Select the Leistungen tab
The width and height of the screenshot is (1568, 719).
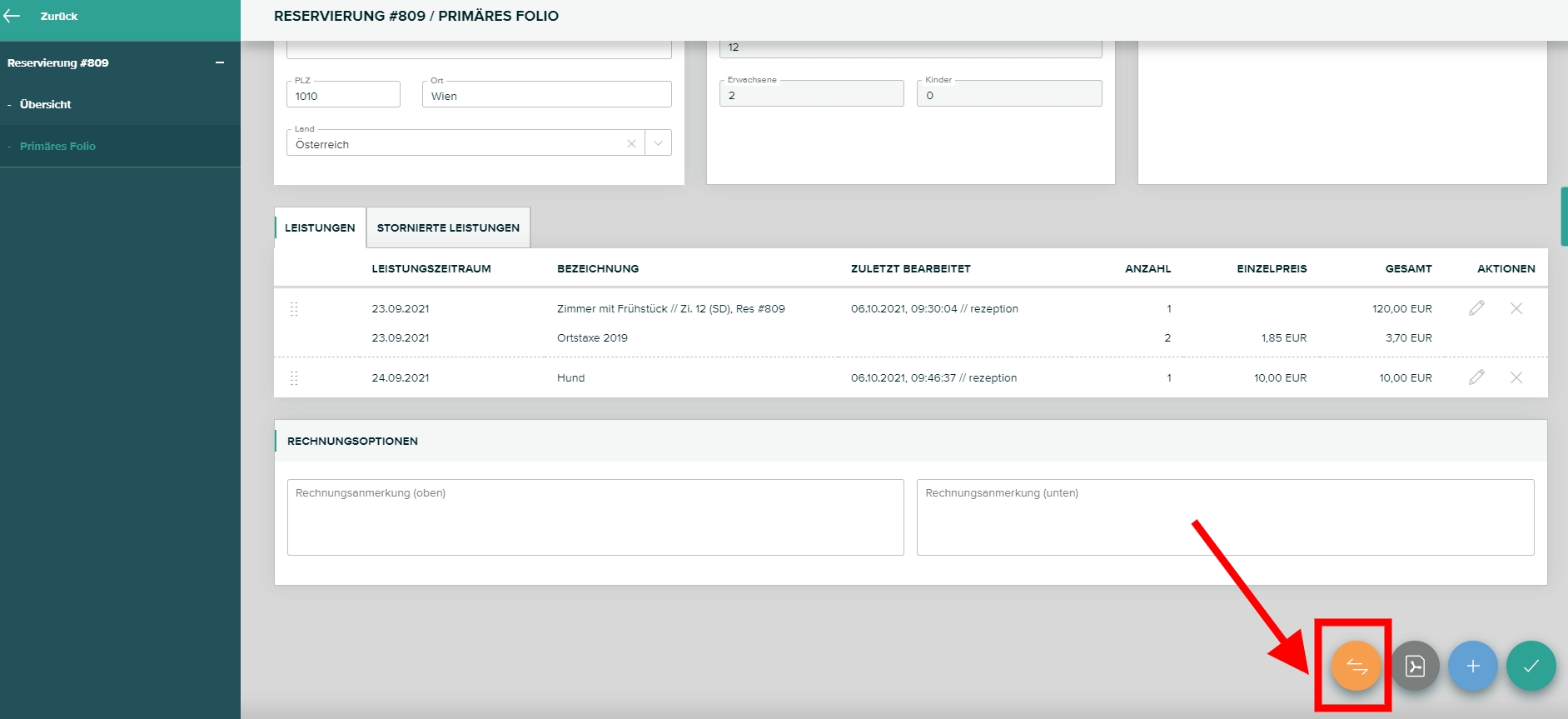coord(320,227)
